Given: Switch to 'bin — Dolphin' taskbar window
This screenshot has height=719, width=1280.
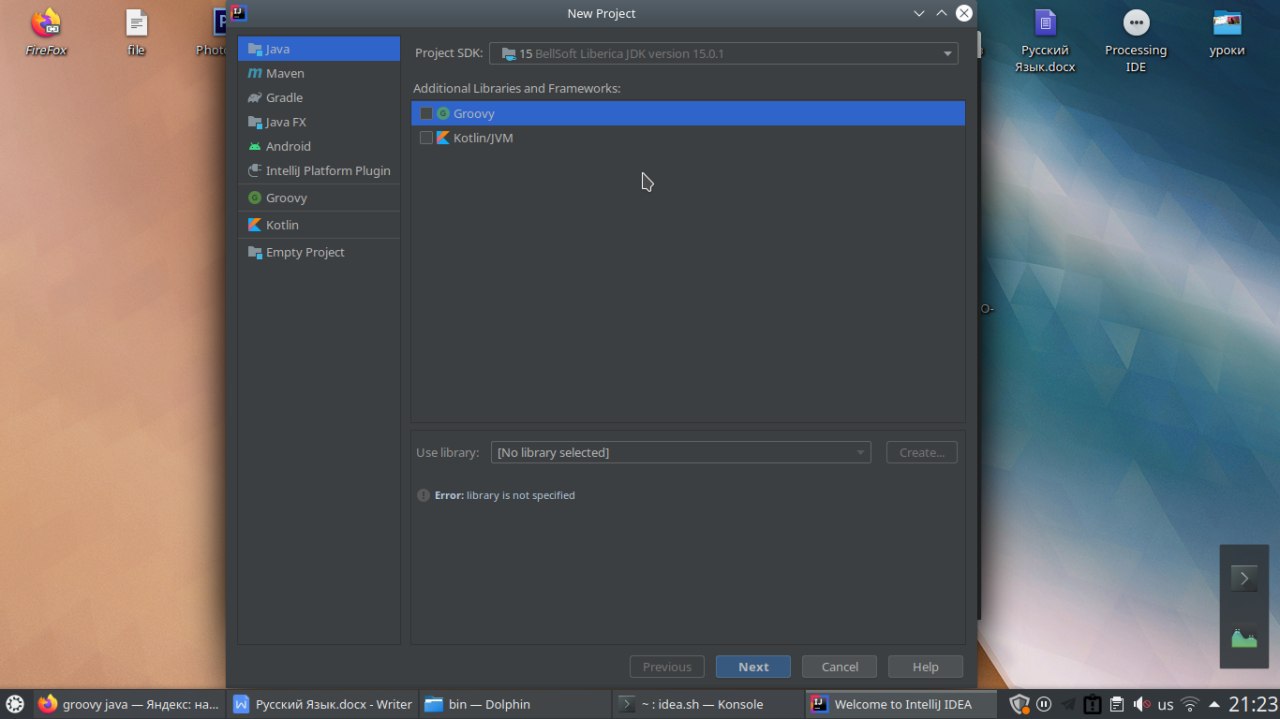Looking at the screenshot, I should click(515, 704).
